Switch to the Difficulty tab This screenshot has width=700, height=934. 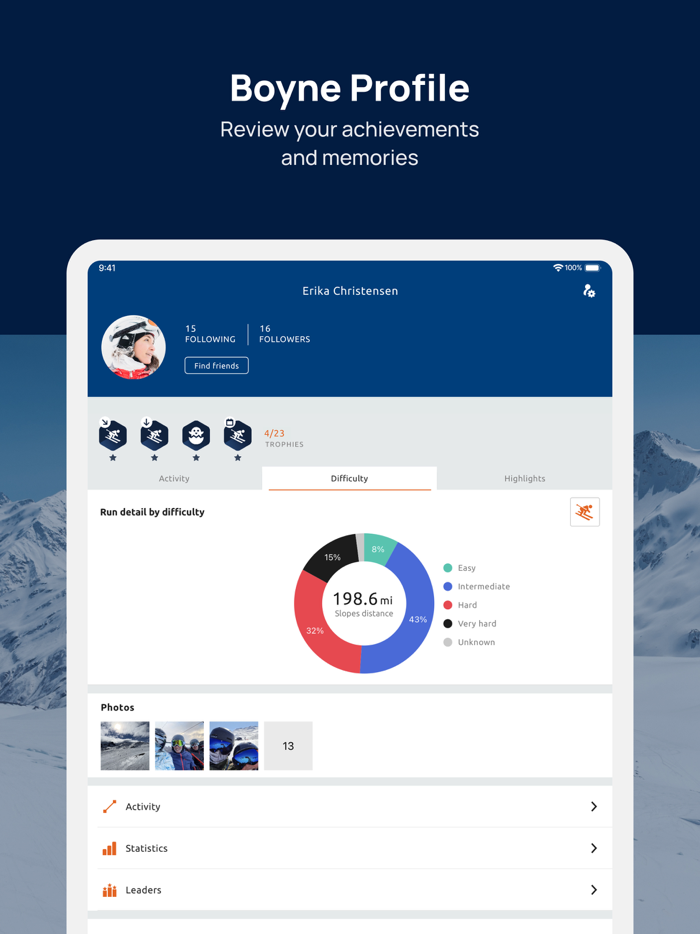pos(349,478)
